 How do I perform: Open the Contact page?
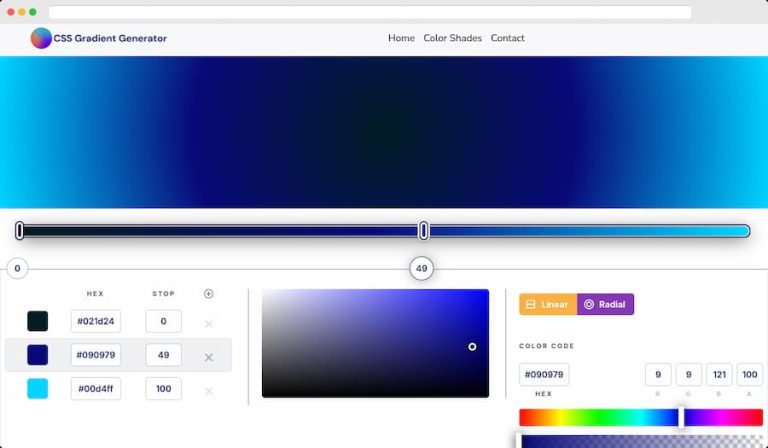(x=507, y=38)
